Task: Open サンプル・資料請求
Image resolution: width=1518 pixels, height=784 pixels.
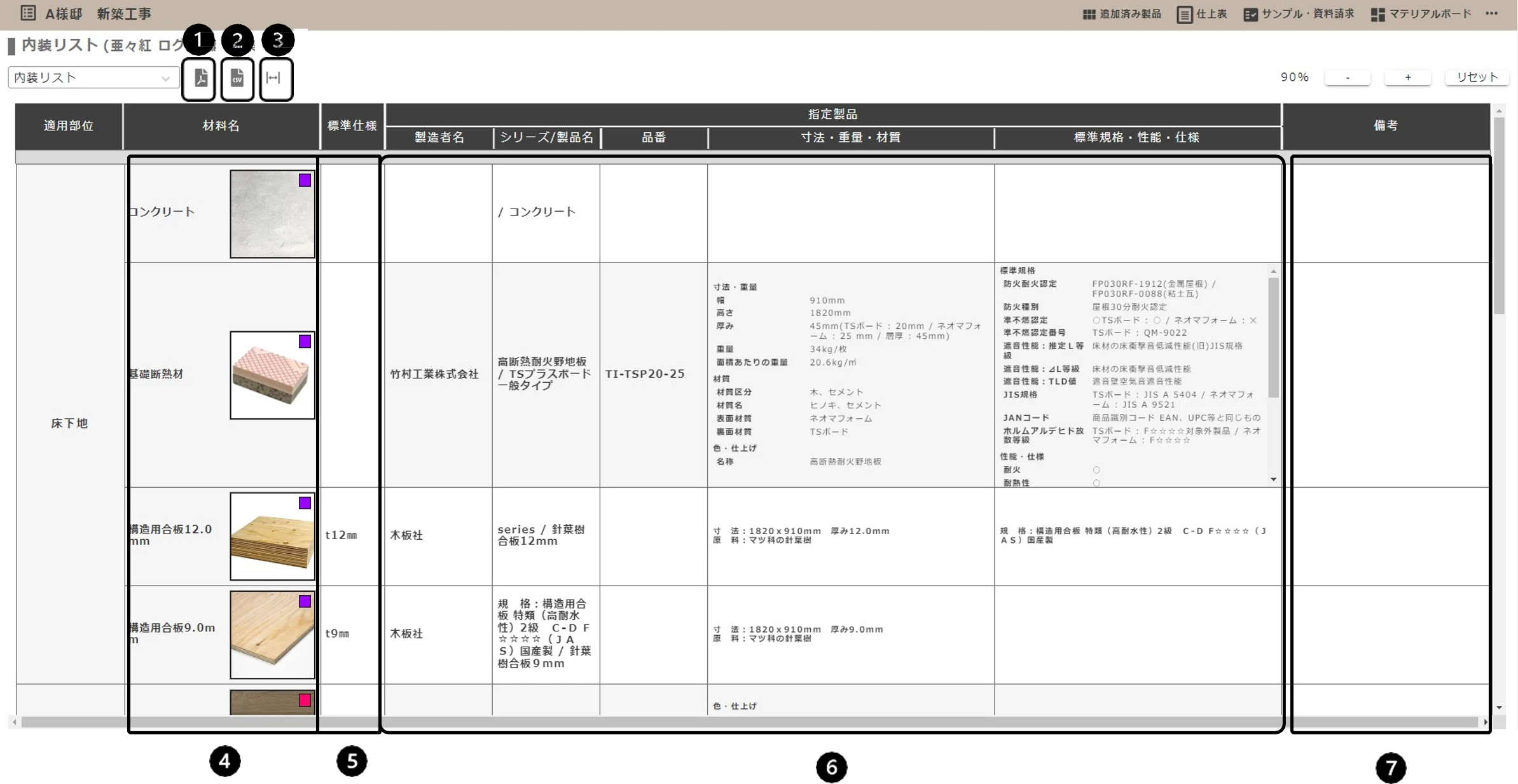Action: coord(1299,14)
